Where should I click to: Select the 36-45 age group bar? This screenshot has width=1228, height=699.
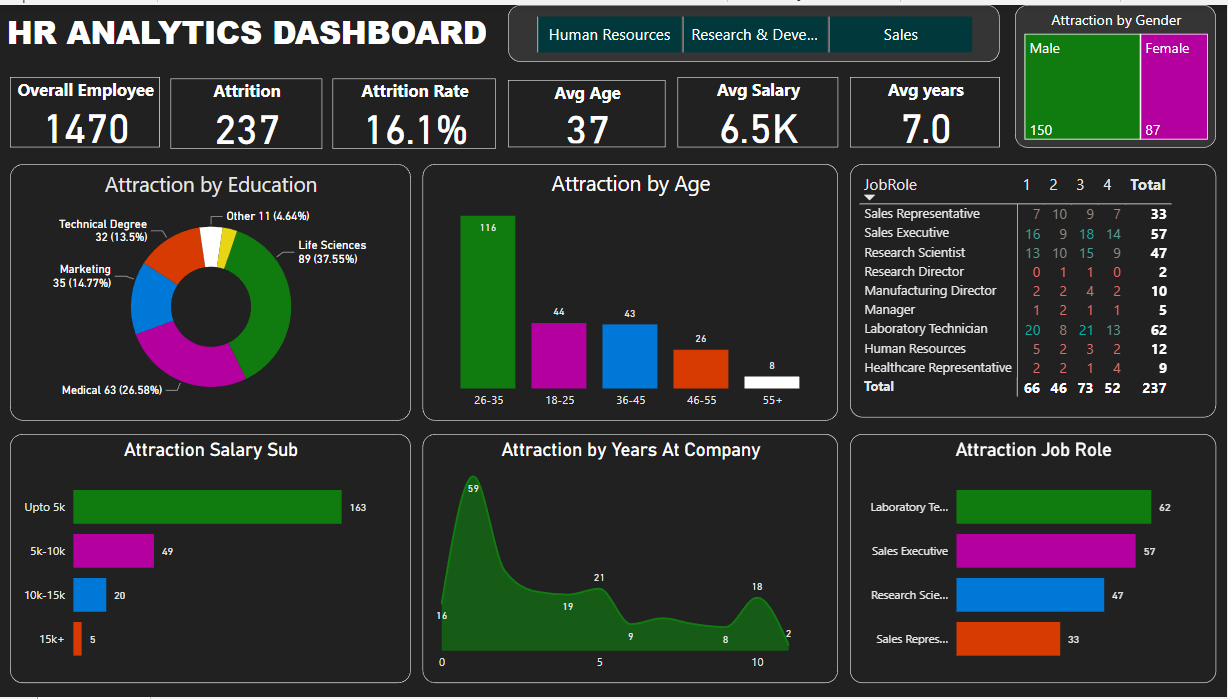pos(630,356)
